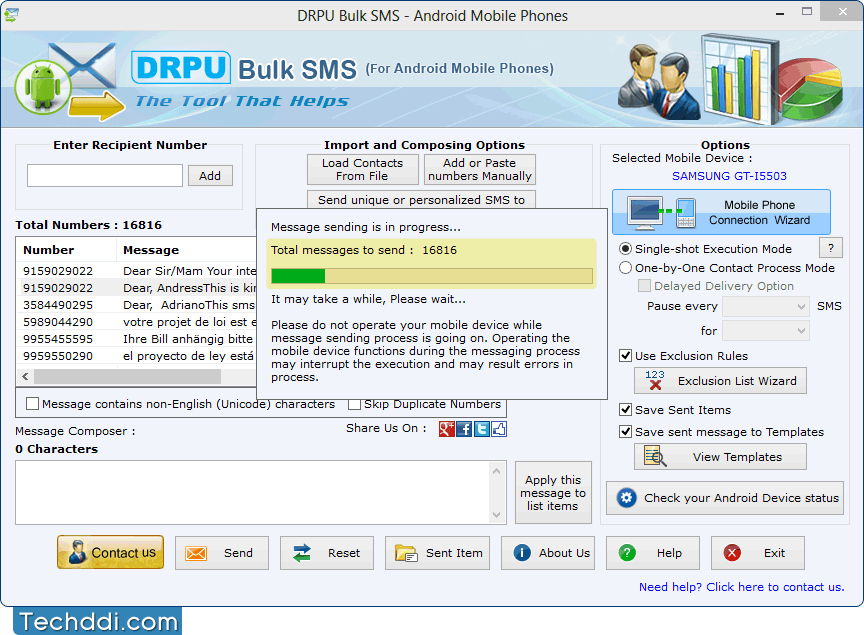
Task: Toggle Delayed Delivery Option checkbox
Action: pyautogui.click(x=644, y=286)
